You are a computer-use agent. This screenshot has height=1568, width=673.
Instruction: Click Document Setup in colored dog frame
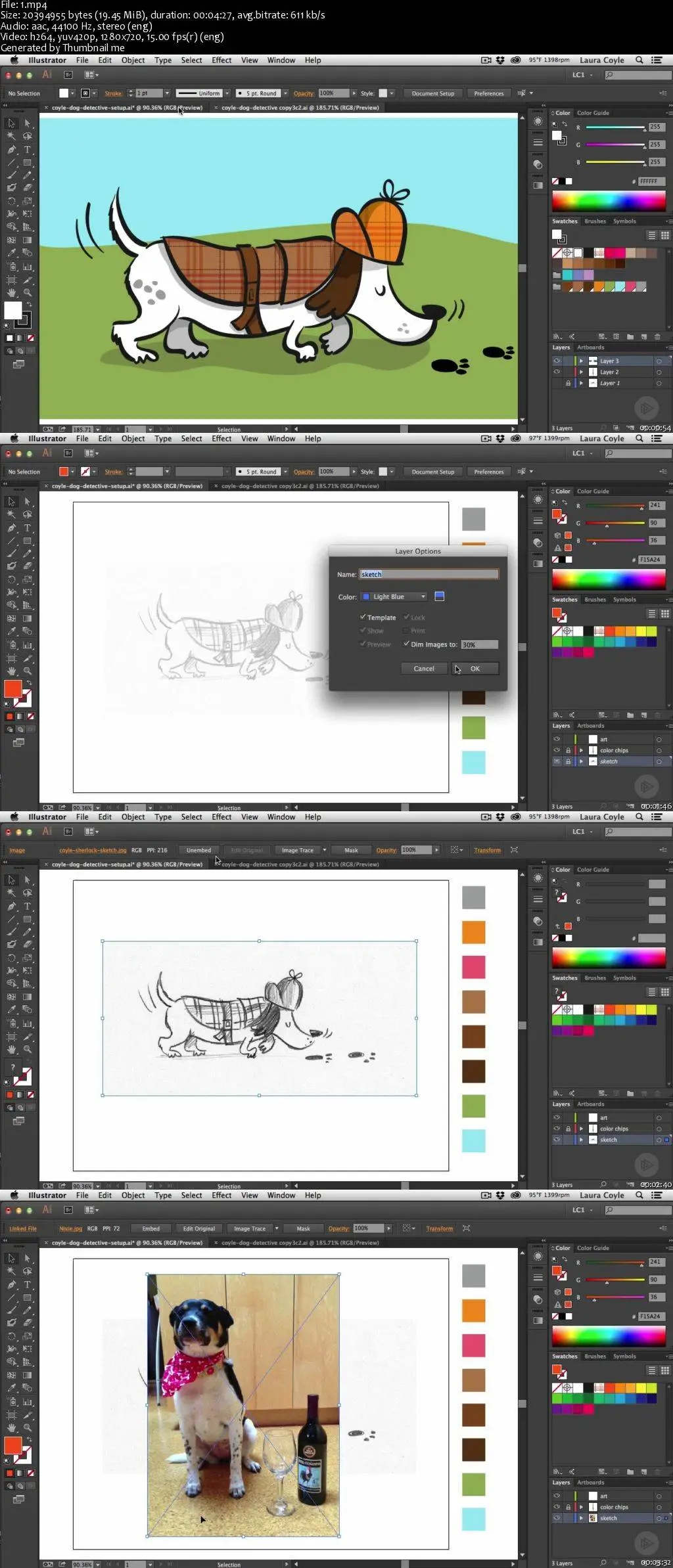[x=433, y=93]
